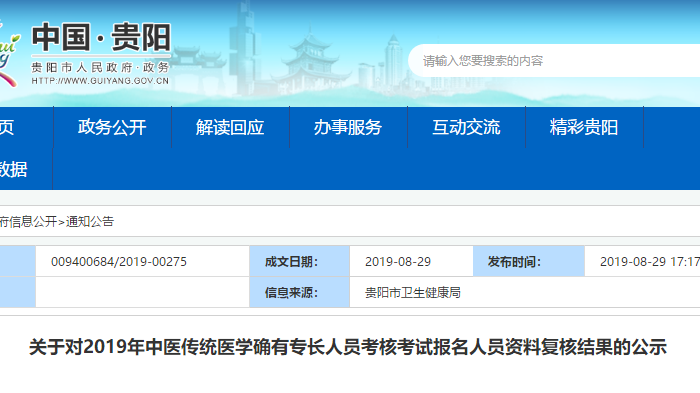This screenshot has height=393, width=700.
Task: Click the 中国·贵阳 site logo
Action: click(101, 38)
